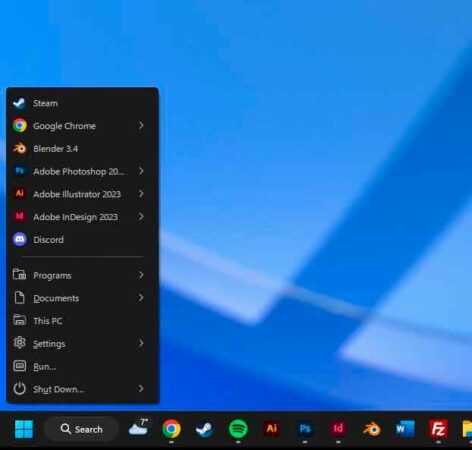Expand the Programs submenu arrow
Screen dimensions: 472x450
[x=141, y=275]
